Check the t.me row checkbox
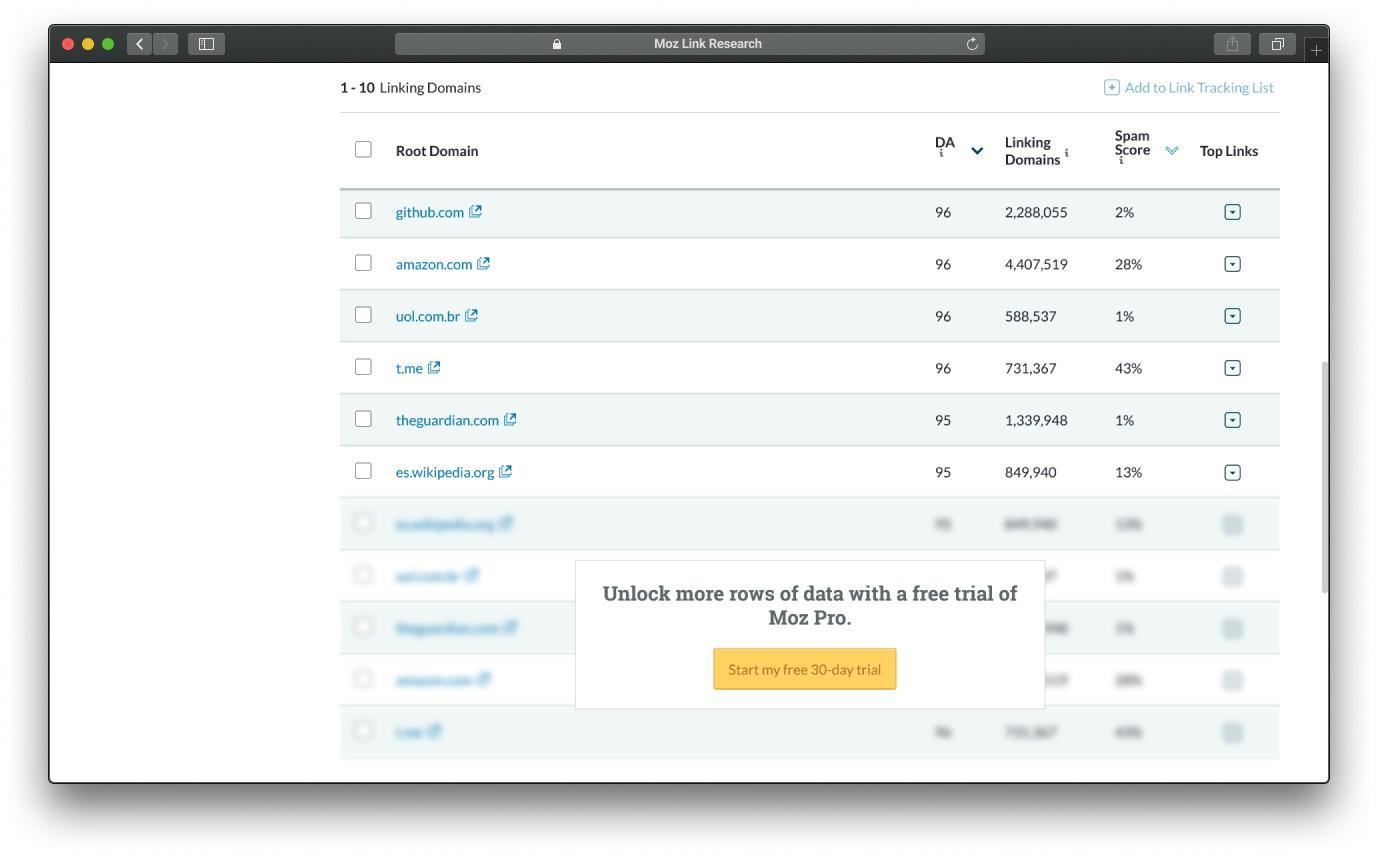The height and width of the screenshot is (856, 1378). 363,367
